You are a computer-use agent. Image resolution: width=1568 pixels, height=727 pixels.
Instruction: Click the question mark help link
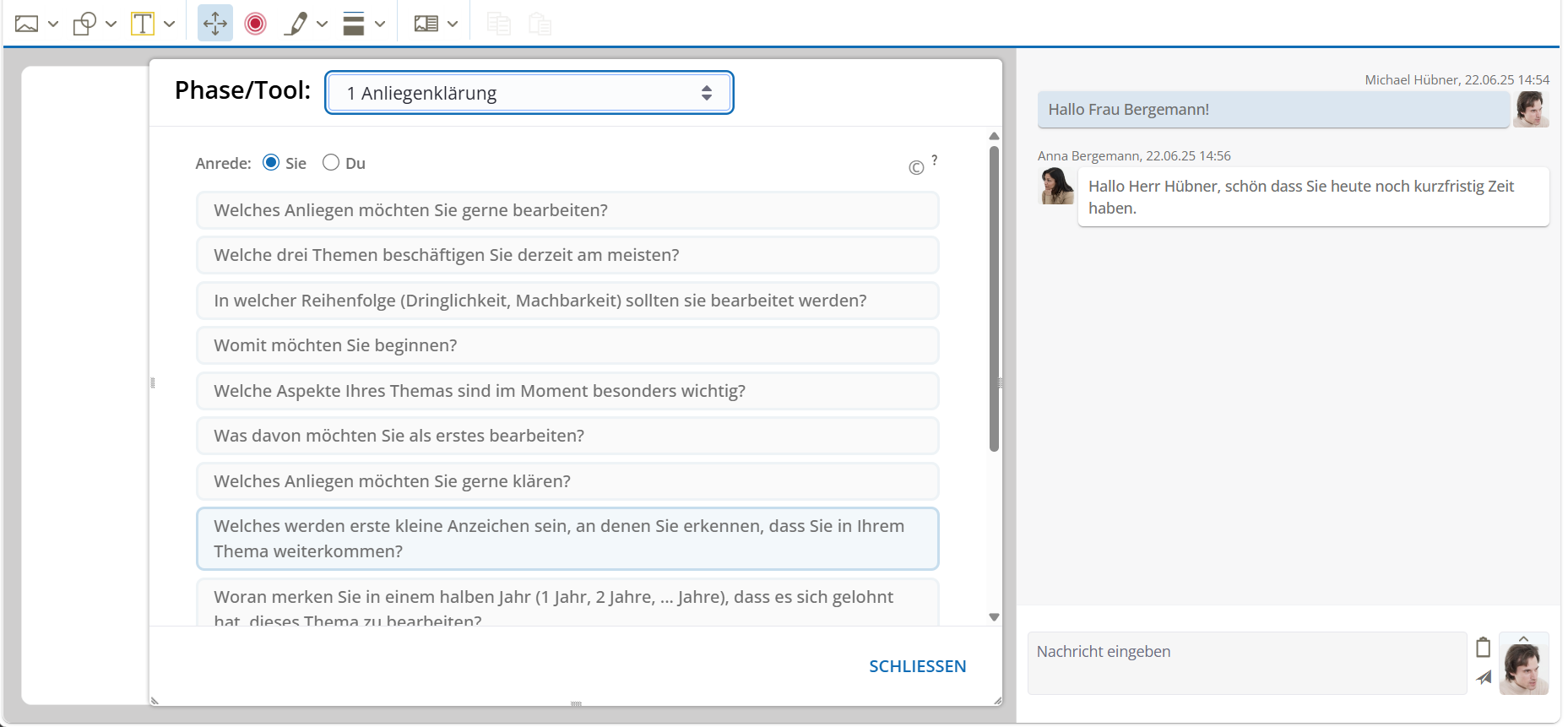[x=934, y=160]
